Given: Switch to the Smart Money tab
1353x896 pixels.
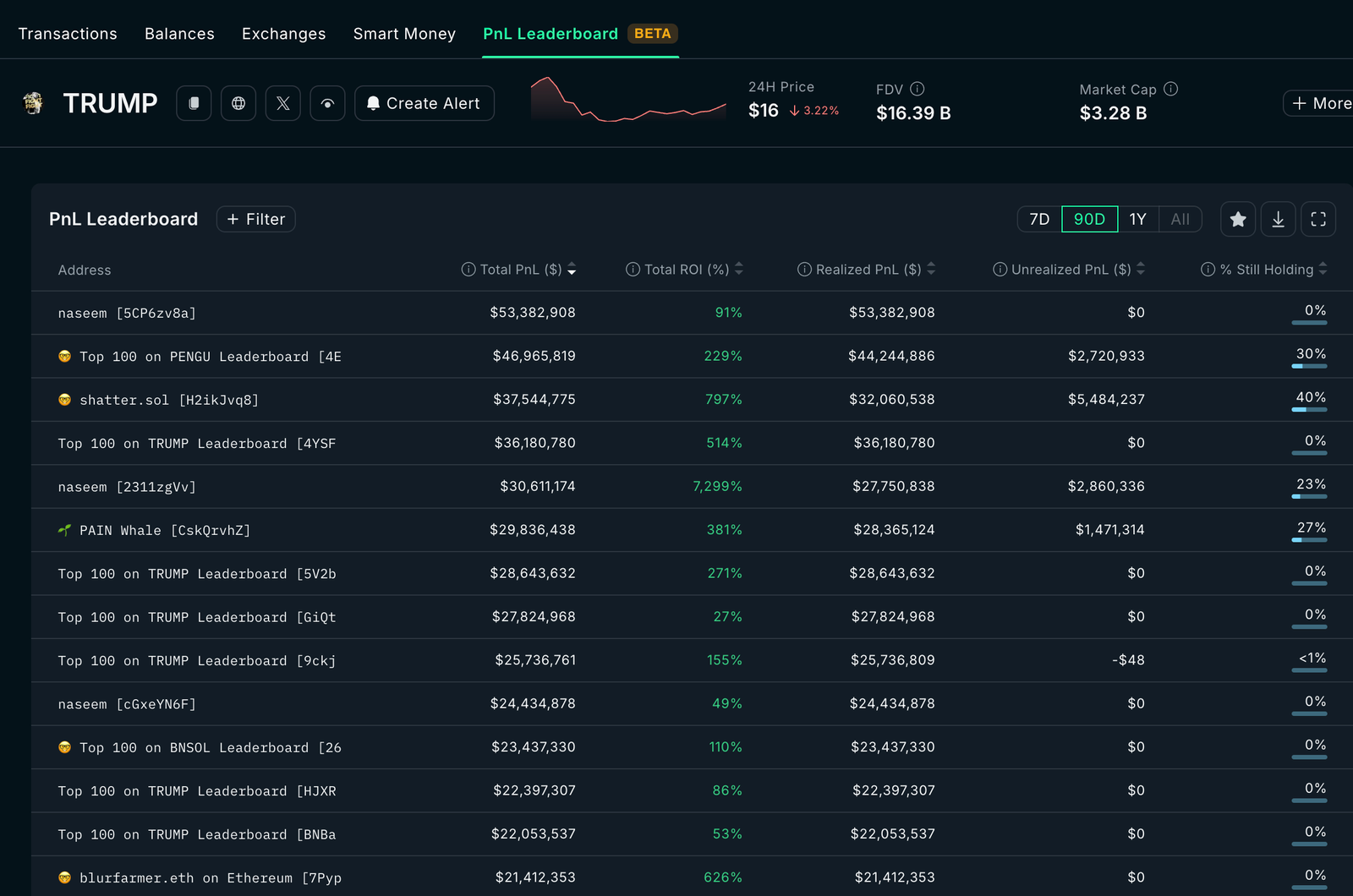Looking at the screenshot, I should tap(404, 34).
